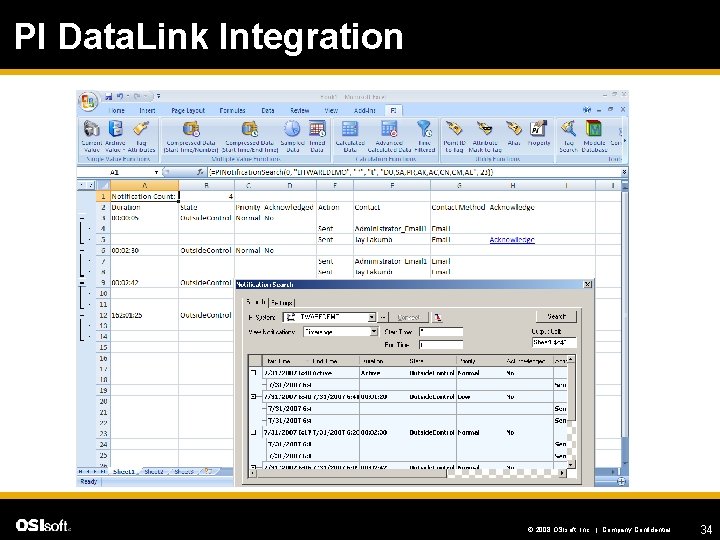The height and width of the screenshot is (540, 720).
Task: Click Compressed Data (Start Time/End Time) icon
Action: coord(250,129)
